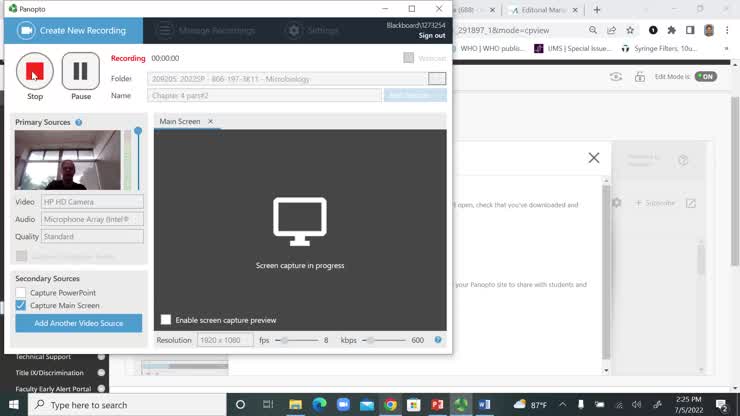Open Microsoft Edge from taskbar
Screen dimensions: 740x416
coord(320,405)
